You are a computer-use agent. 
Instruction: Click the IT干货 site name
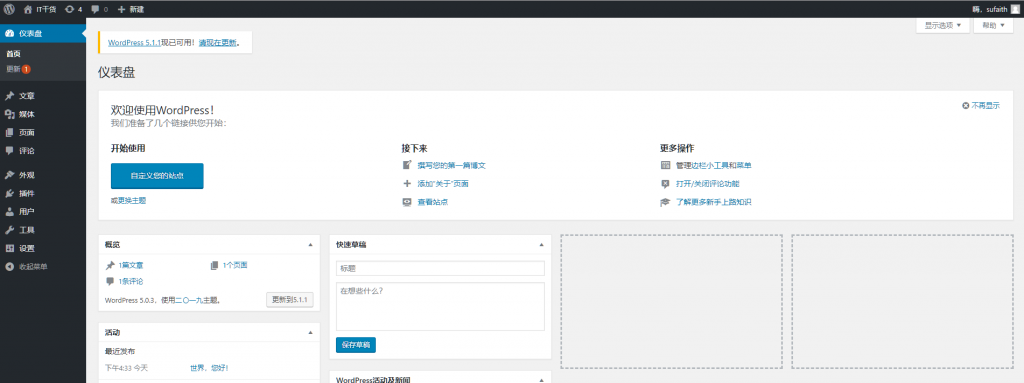click(x=46, y=9)
